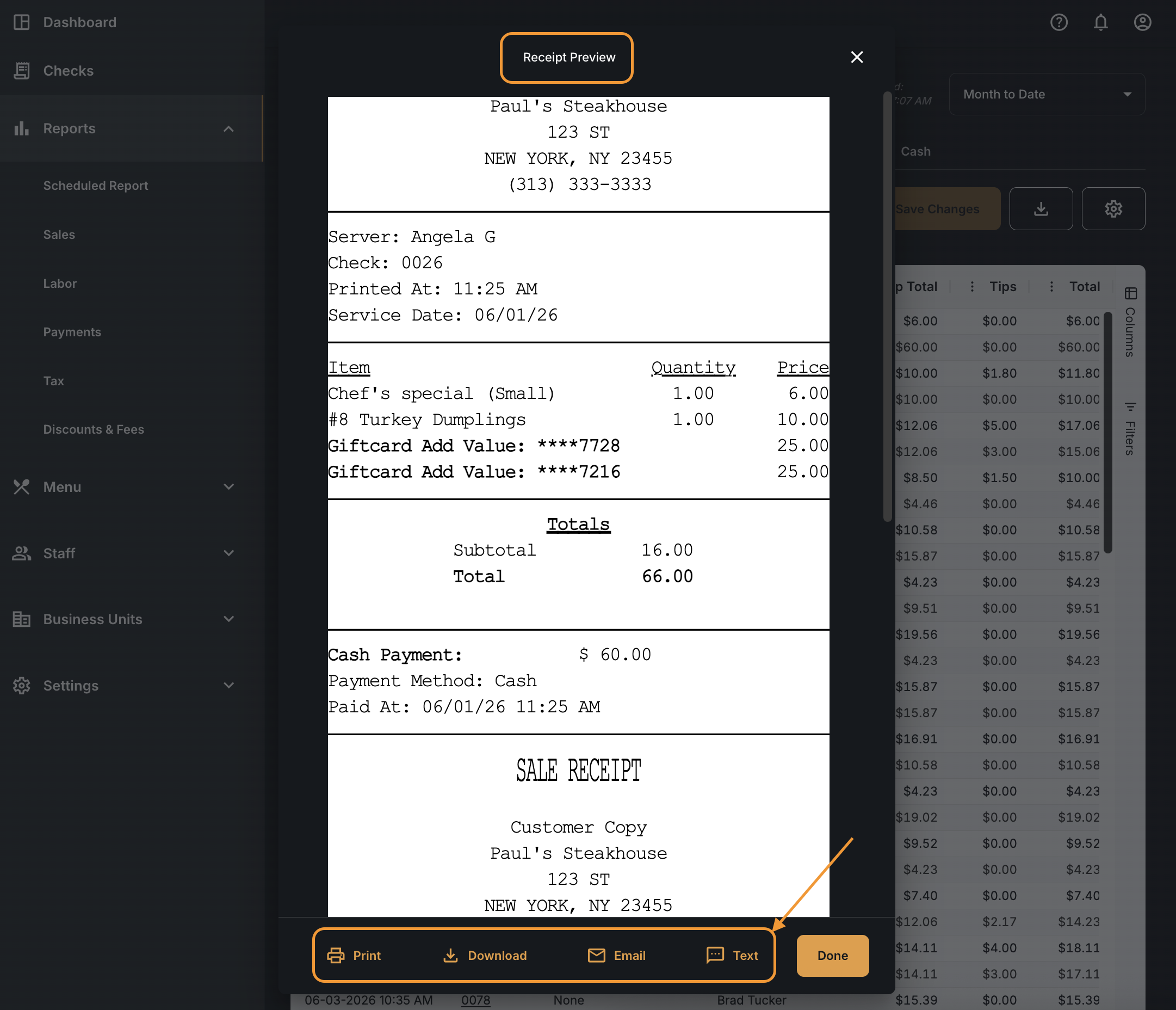The image size is (1176, 1010).
Task: Click the Email label in receipt footer
Action: [629, 956]
